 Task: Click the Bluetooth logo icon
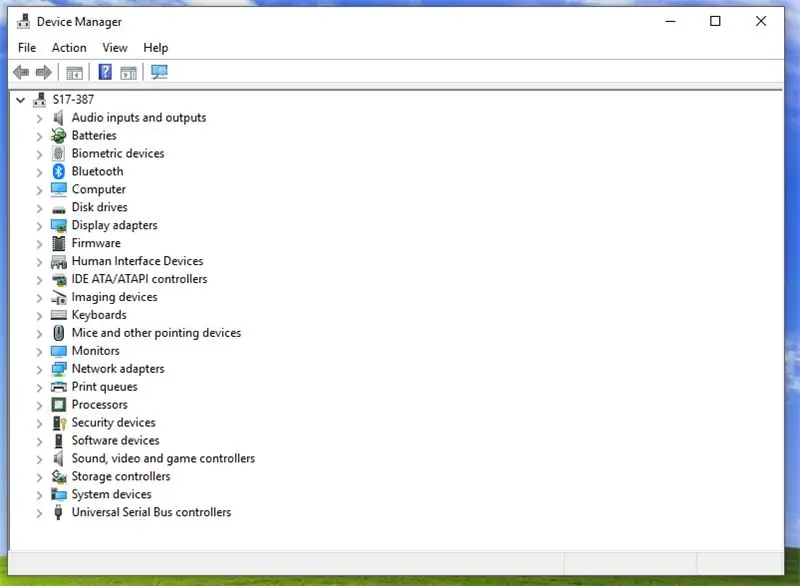(58, 171)
